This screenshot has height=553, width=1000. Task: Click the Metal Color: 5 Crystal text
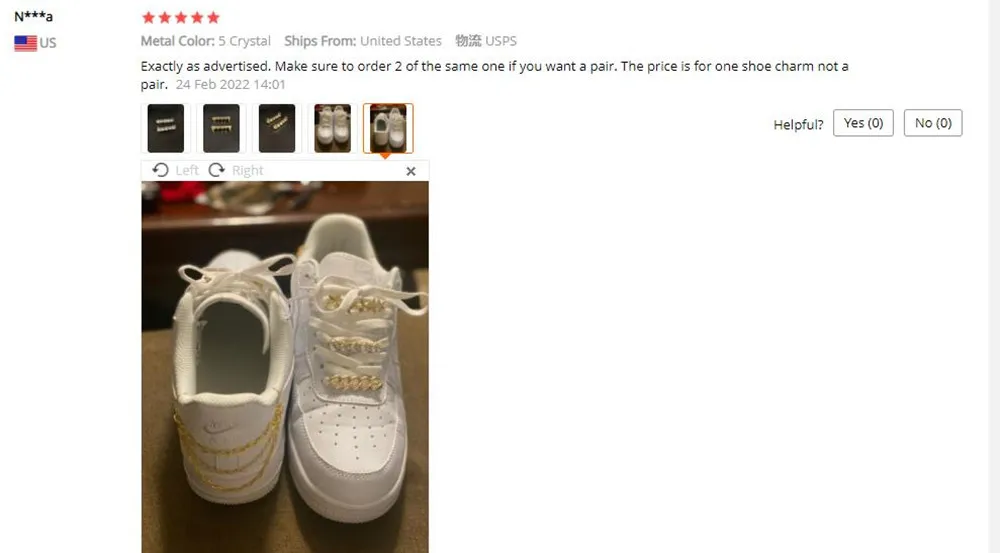coord(205,41)
